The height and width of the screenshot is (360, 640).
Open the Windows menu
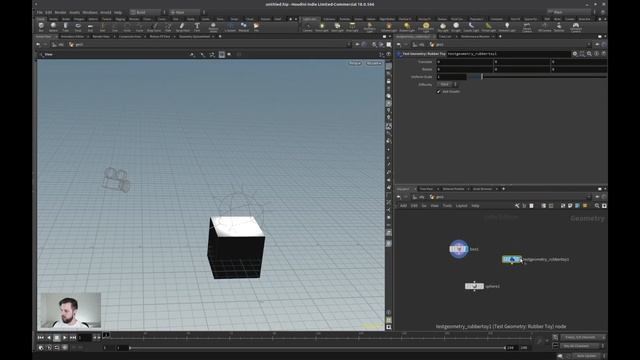click(89, 12)
